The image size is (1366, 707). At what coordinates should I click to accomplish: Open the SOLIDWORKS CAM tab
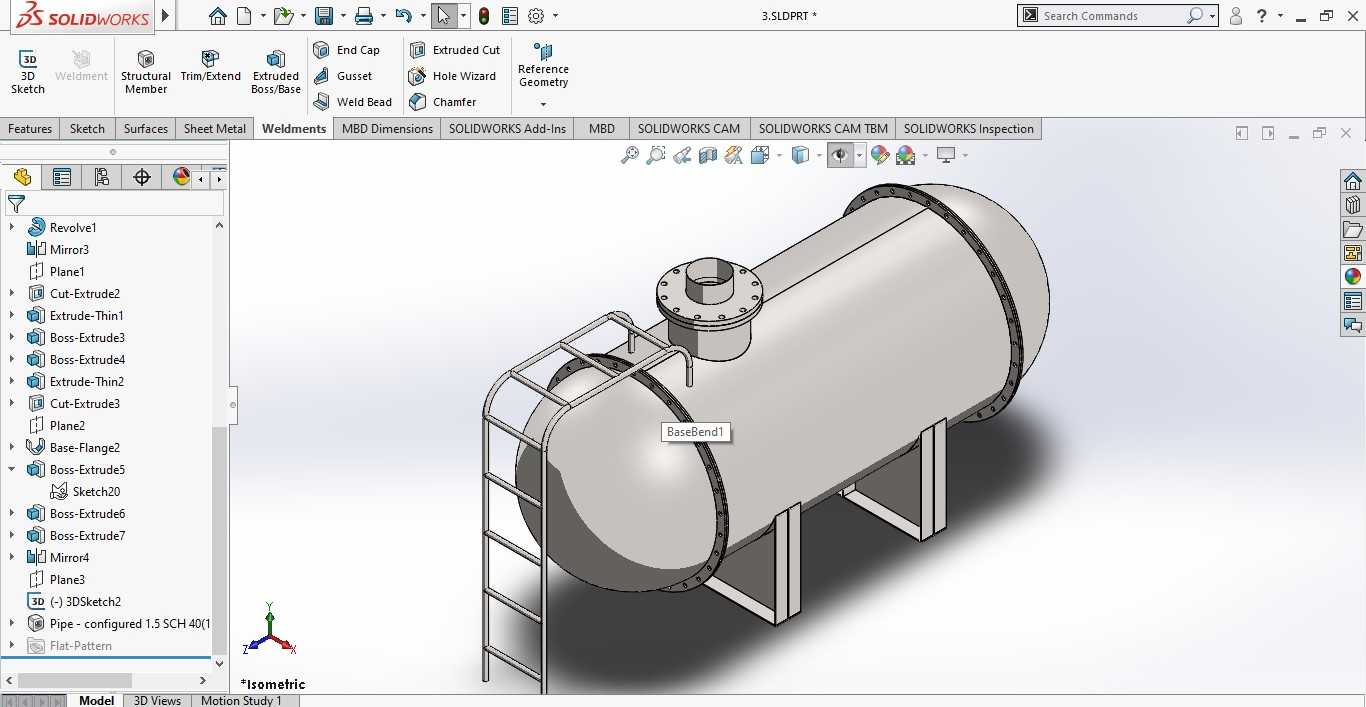pos(689,129)
